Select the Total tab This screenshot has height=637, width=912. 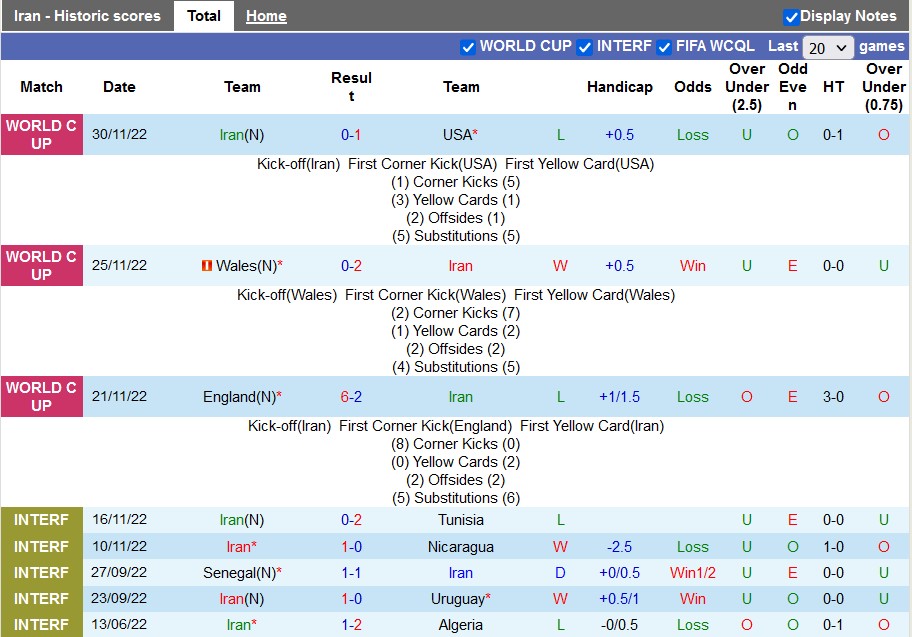tap(204, 16)
